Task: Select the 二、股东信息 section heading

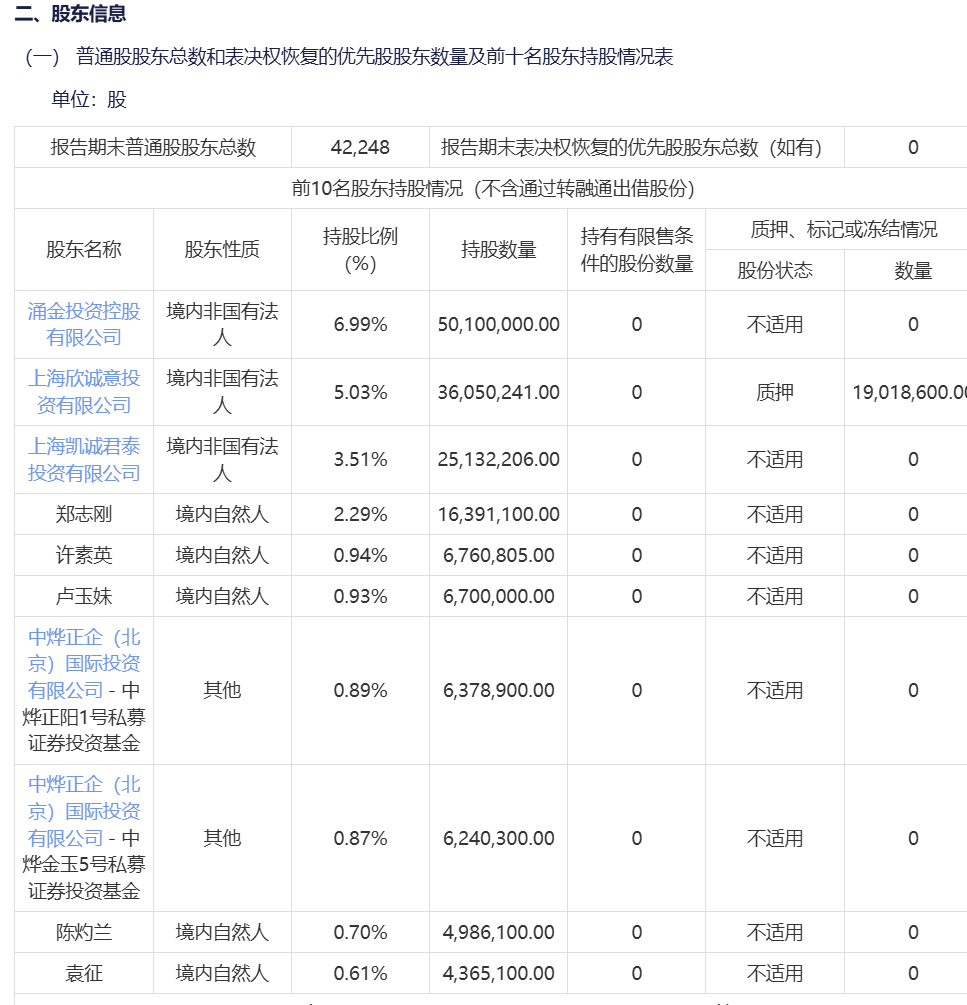Action: [x=70, y=13]
